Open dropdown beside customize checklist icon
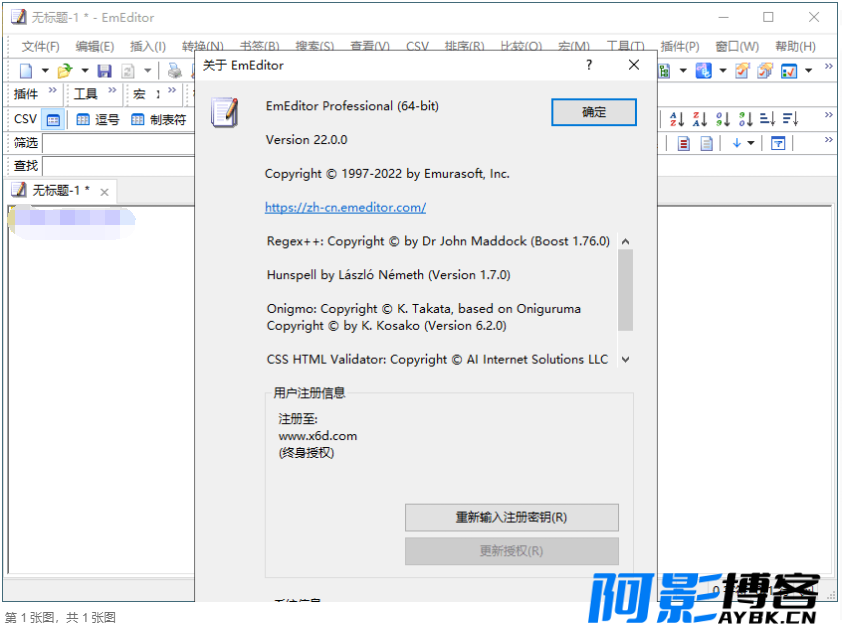This screenshot has width=842, height=634. tap(809, 71)
